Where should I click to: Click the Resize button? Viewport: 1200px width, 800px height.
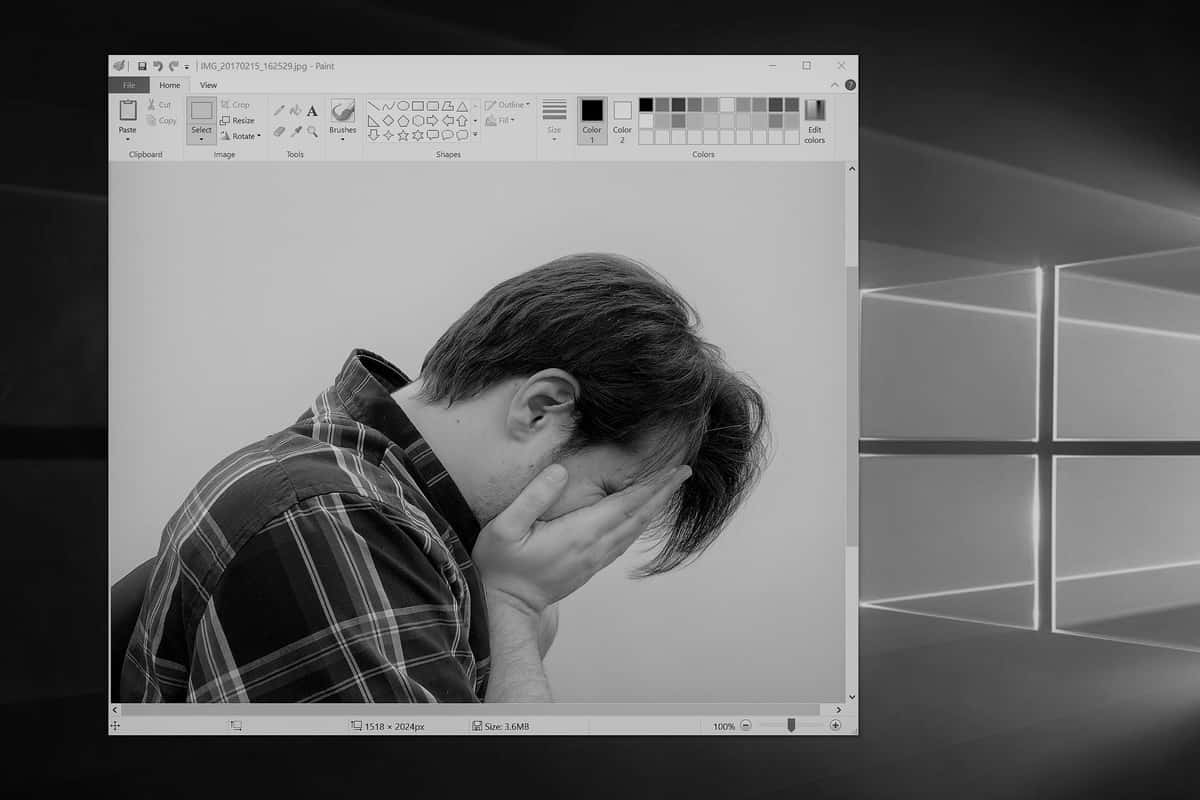tap(238, 120)
